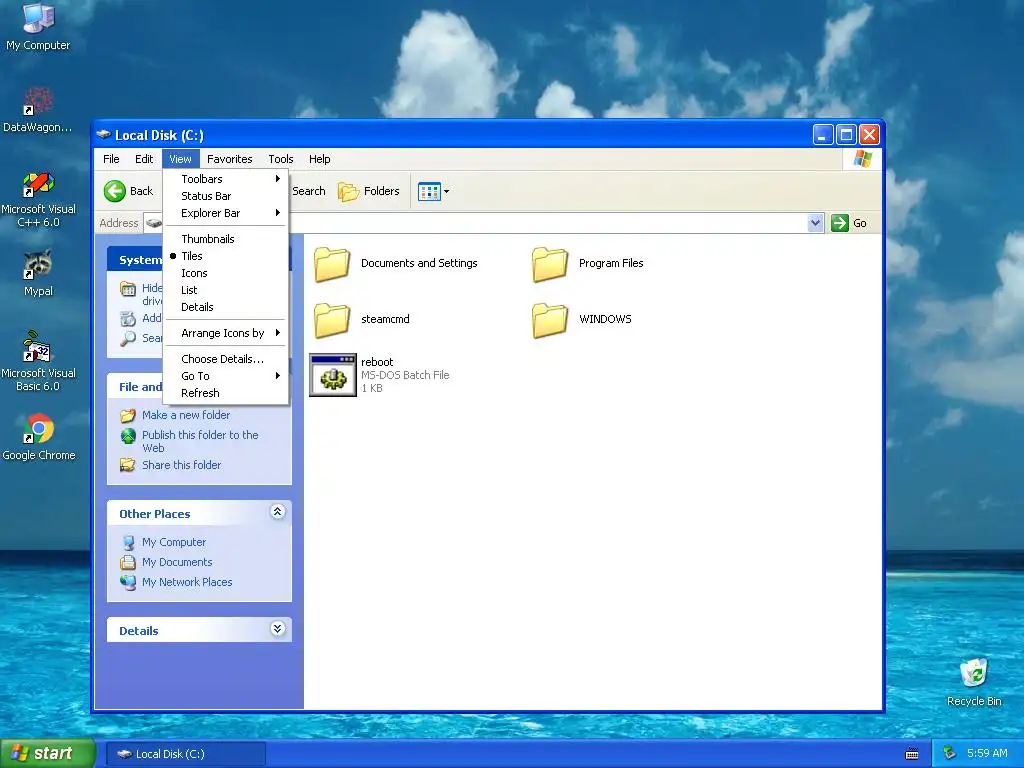Click the Share this folder icon

click(128, 465)
